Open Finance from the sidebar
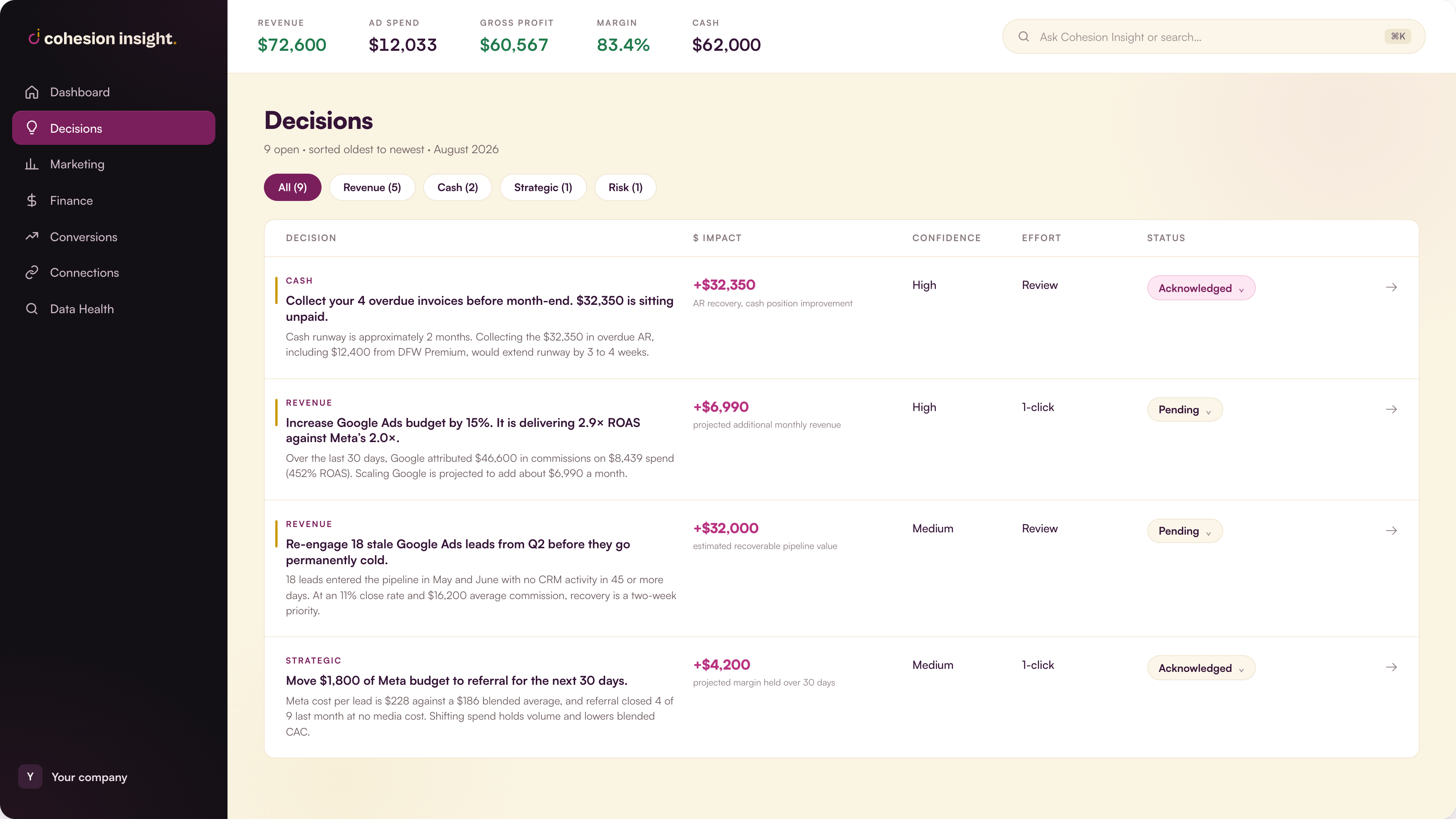This screenshot has width=1456, height=819. tap(114, 200)
